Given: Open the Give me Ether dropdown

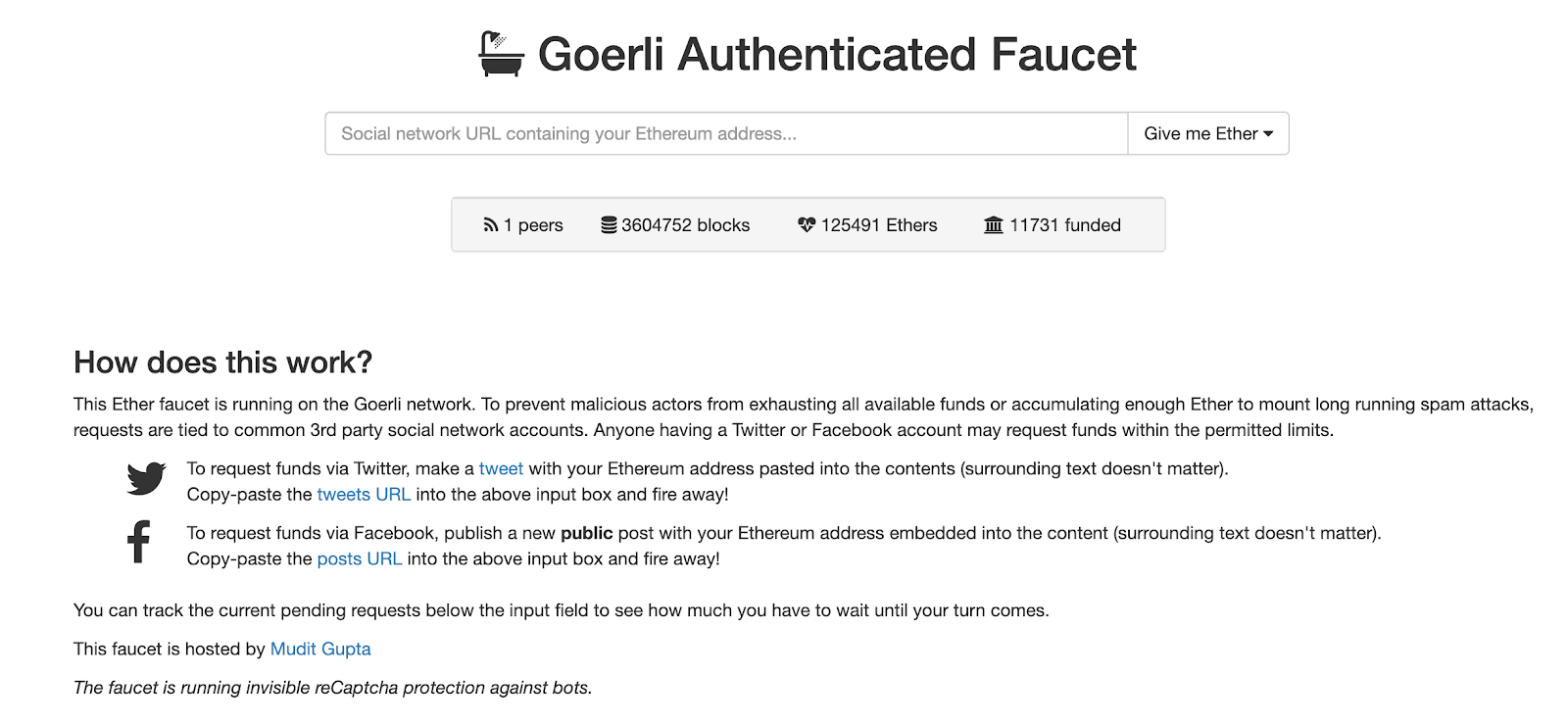Looking at the screenshot, I should 1208,133.
